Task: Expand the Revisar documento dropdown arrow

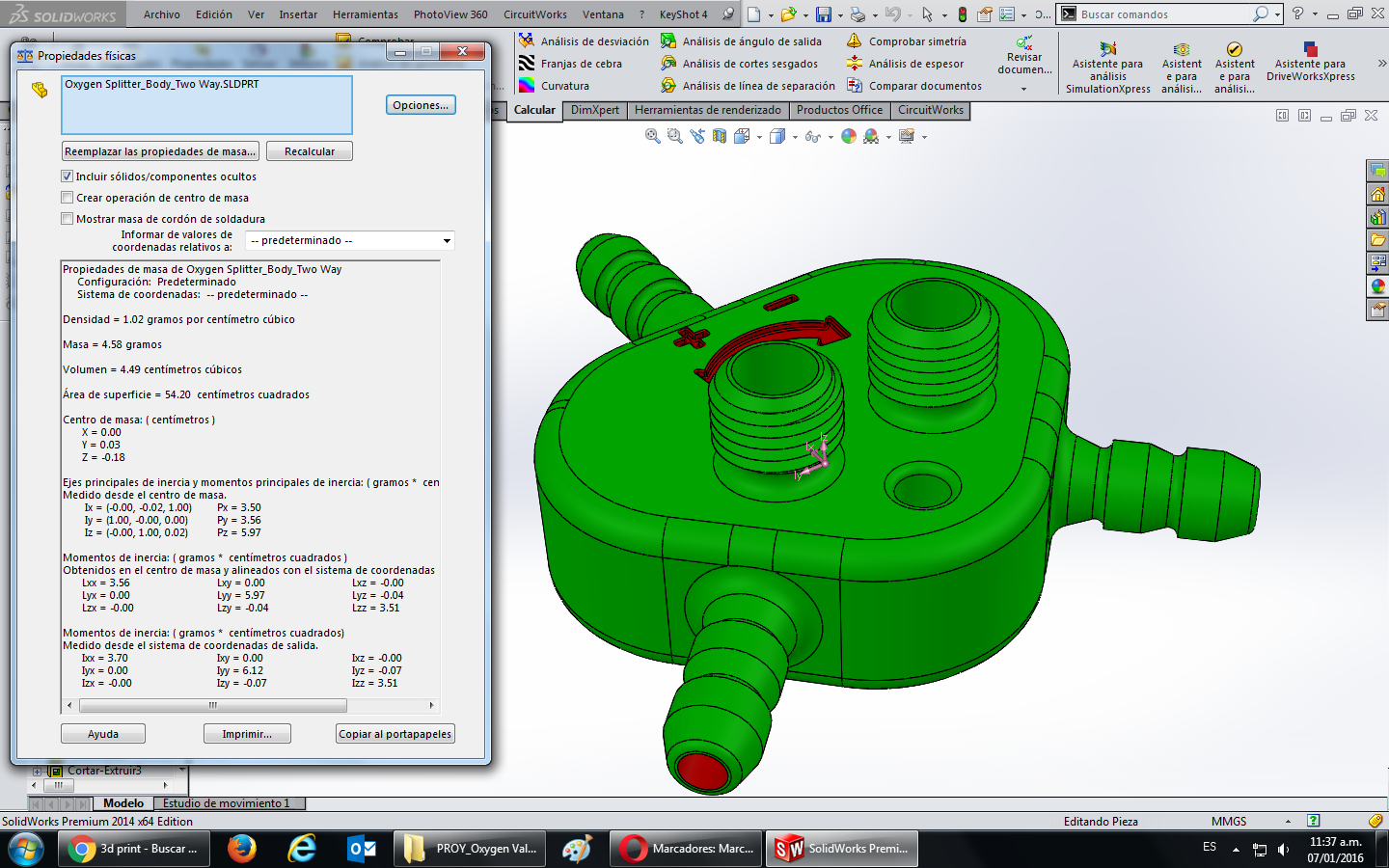Action: point(1023,89)
